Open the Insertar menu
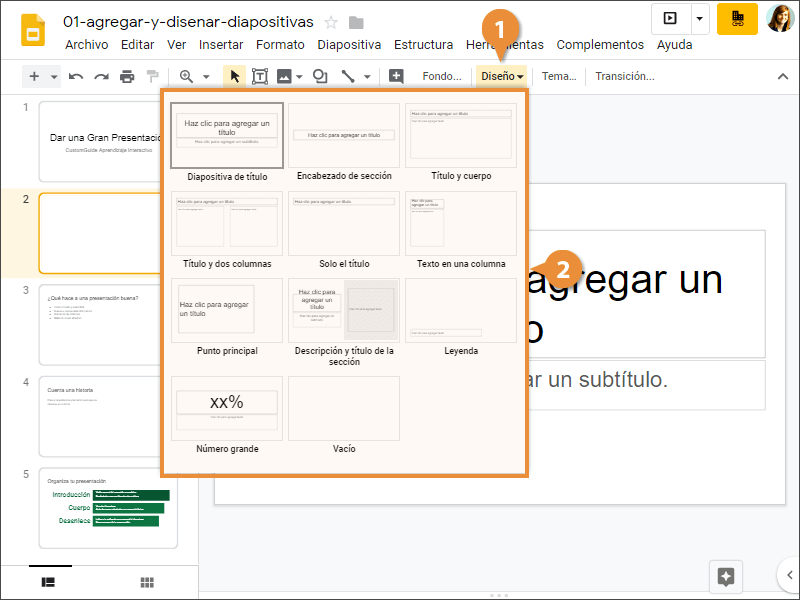 pyautogui.click(x=221, y=45)
